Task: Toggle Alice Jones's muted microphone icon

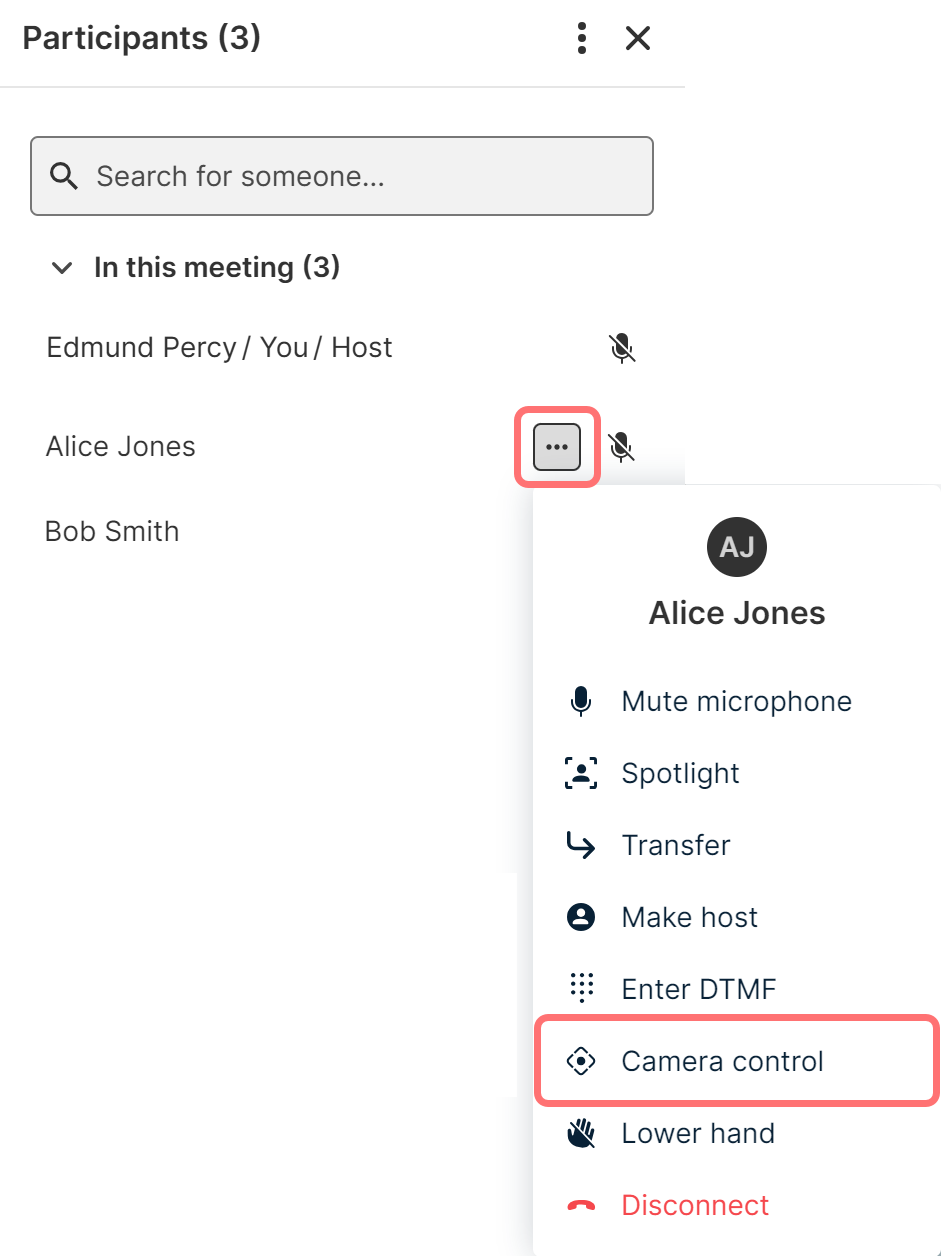Action: (x=622, y=447)
